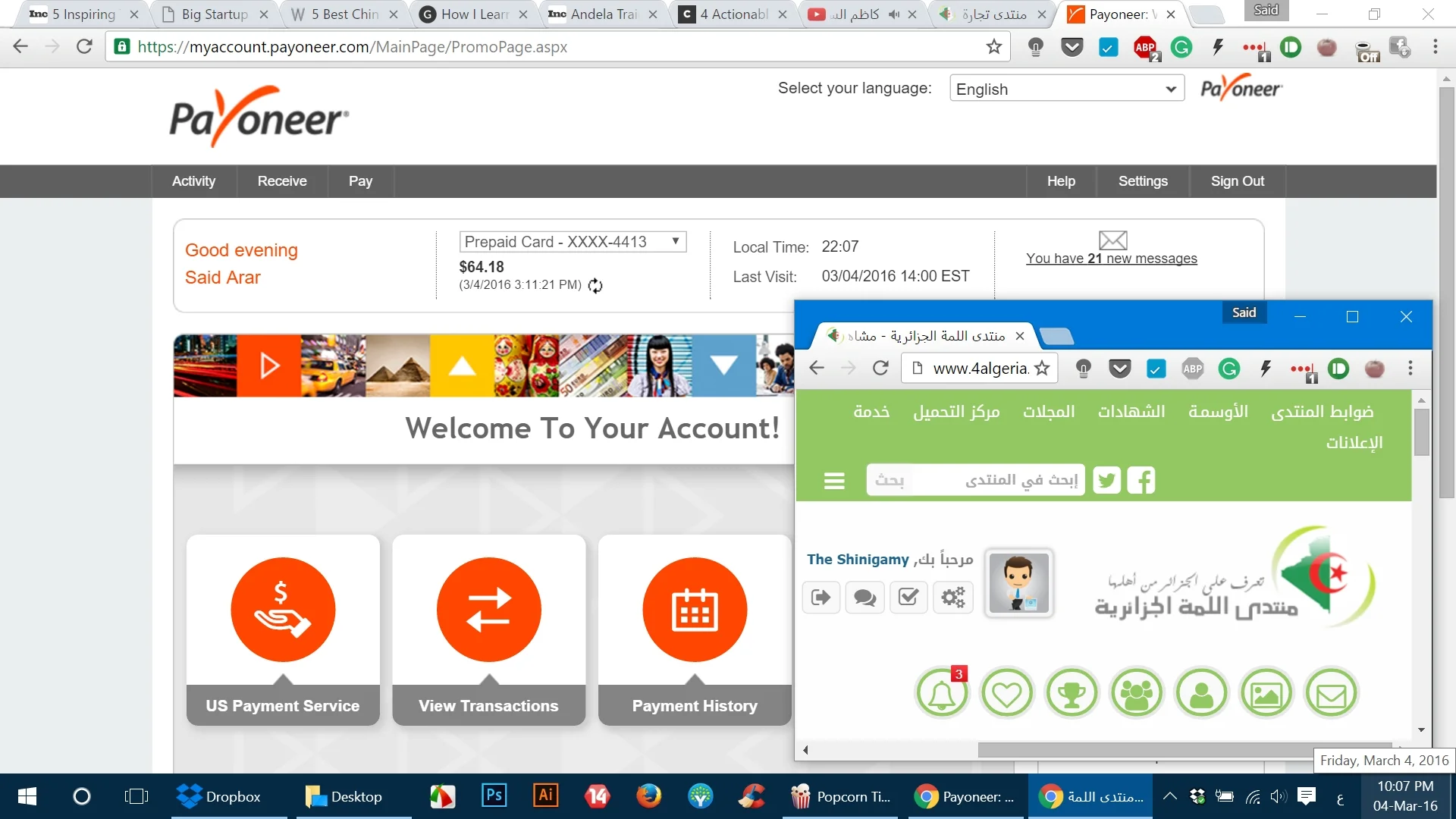This screenshot has height=819, width=1456.
Task: Open the 21 new messages link
Action: [1111, 259]
